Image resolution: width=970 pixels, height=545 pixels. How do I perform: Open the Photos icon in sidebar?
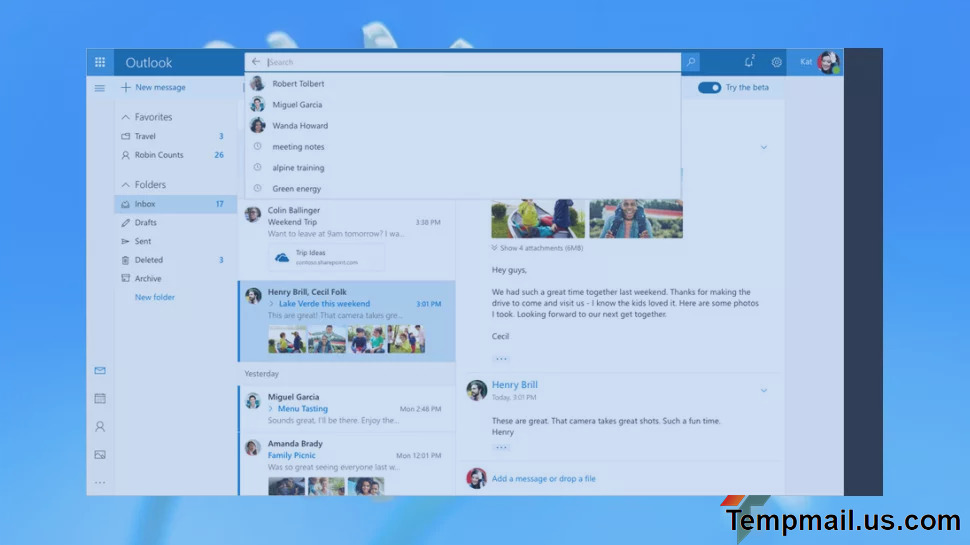100,454
